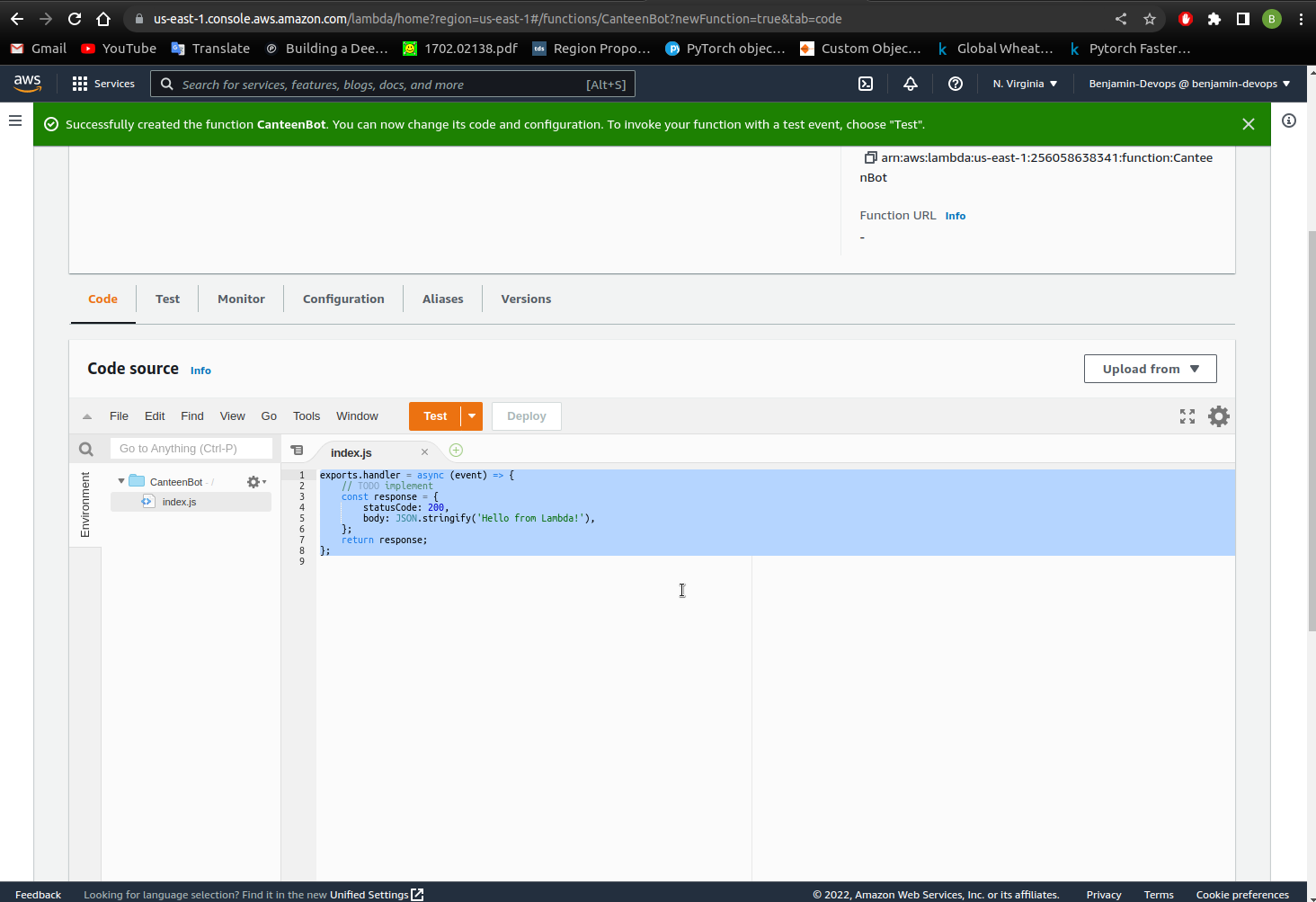Toggle fullscreen editor mode
Screen dimensions: 1316x902
tap(1187, 416)
